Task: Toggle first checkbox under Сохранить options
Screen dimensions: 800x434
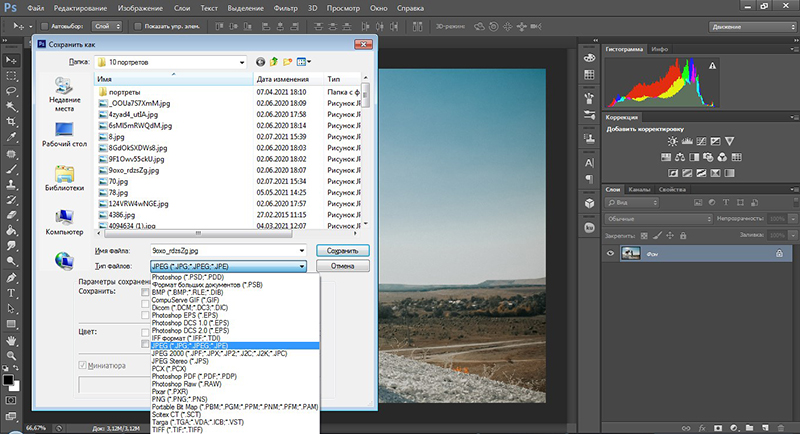Action: point(145,292)
